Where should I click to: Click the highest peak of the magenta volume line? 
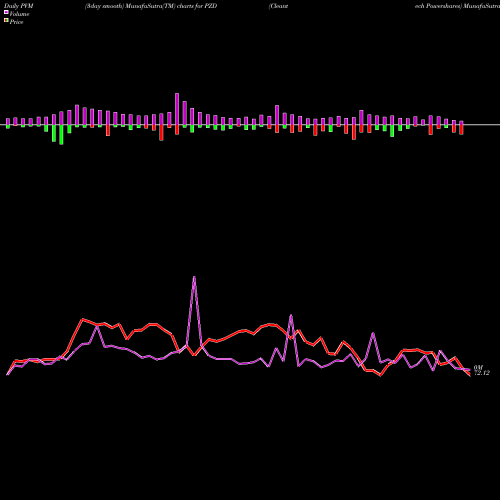pos(194,277)
